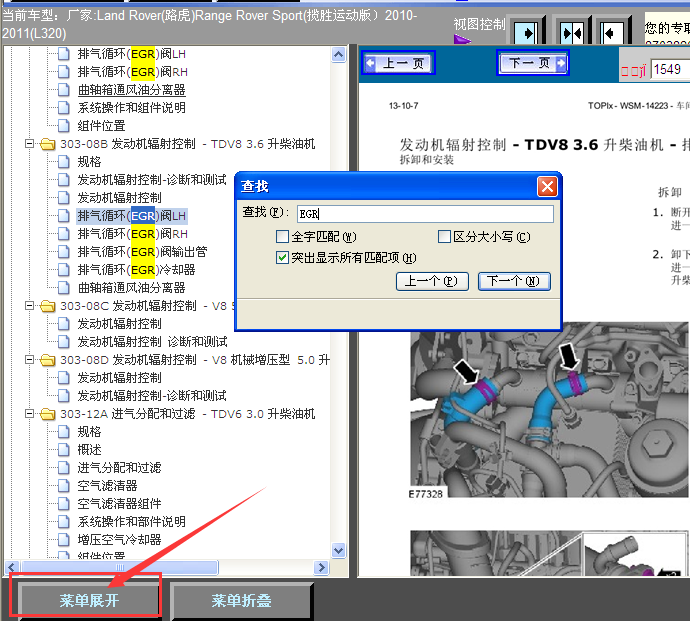
Task: Click up arrow of tree vertical scrollbar
Action: tap(338, 55)
